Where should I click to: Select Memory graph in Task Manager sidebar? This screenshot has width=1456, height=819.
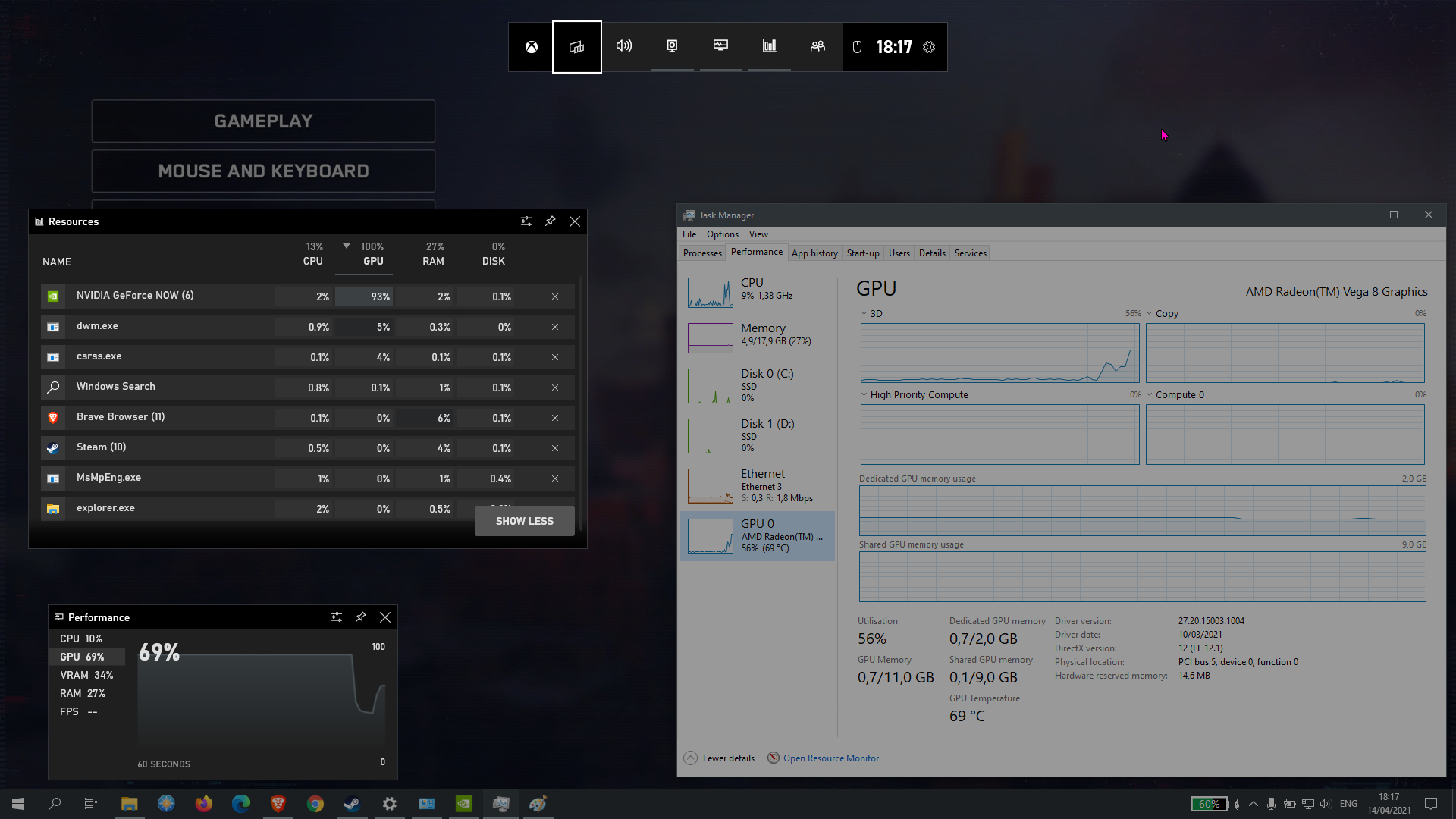(758, 337)
